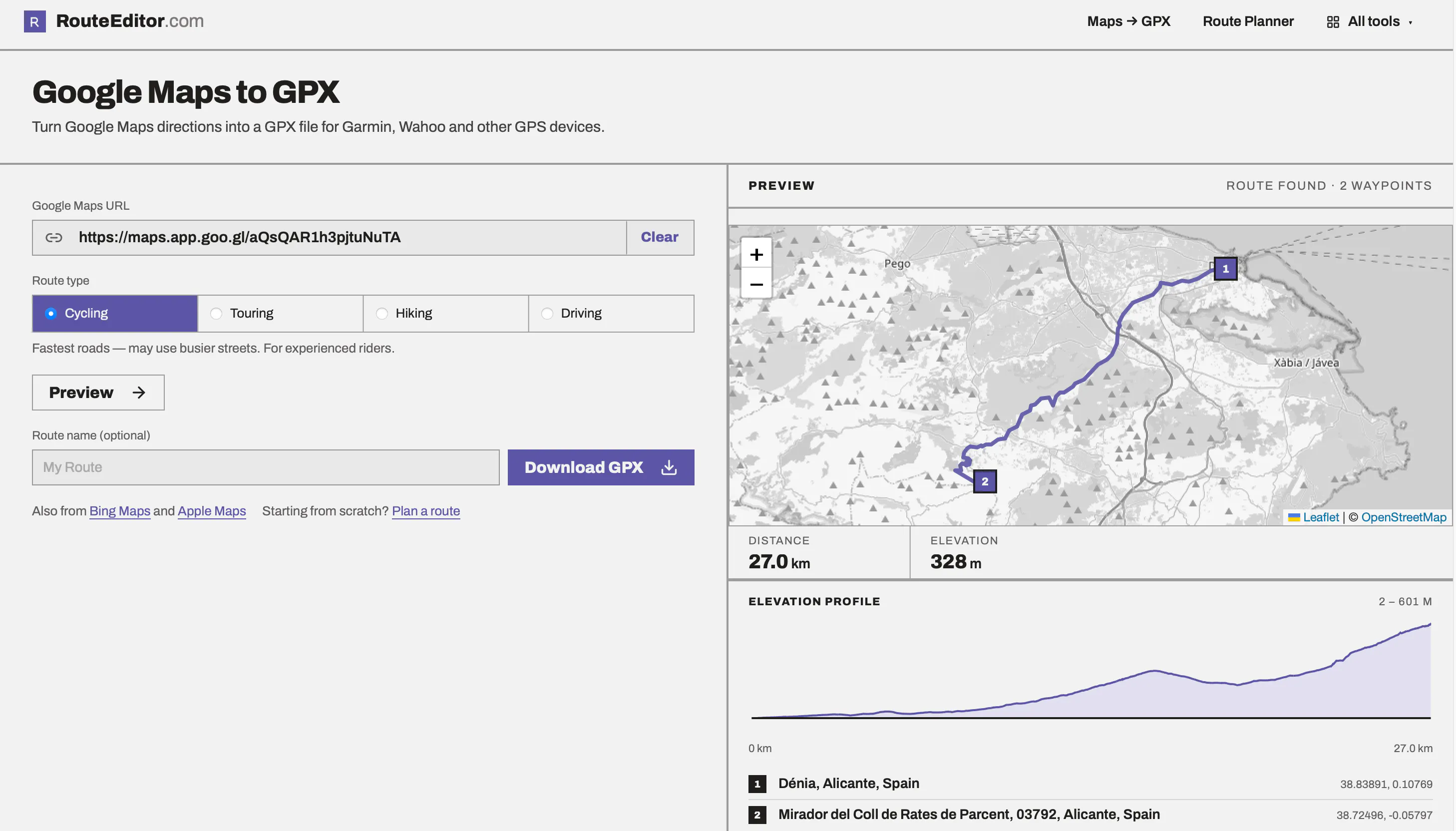Image resolution: width=1456 pixels, height=831 pixels.
Task: Click the 328 m elevation value
Action: 956,562
